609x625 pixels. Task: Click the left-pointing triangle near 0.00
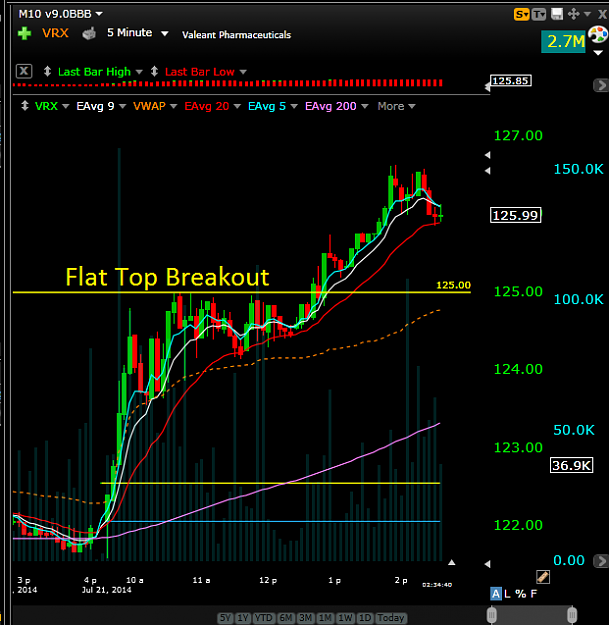(x=487, y=564)
